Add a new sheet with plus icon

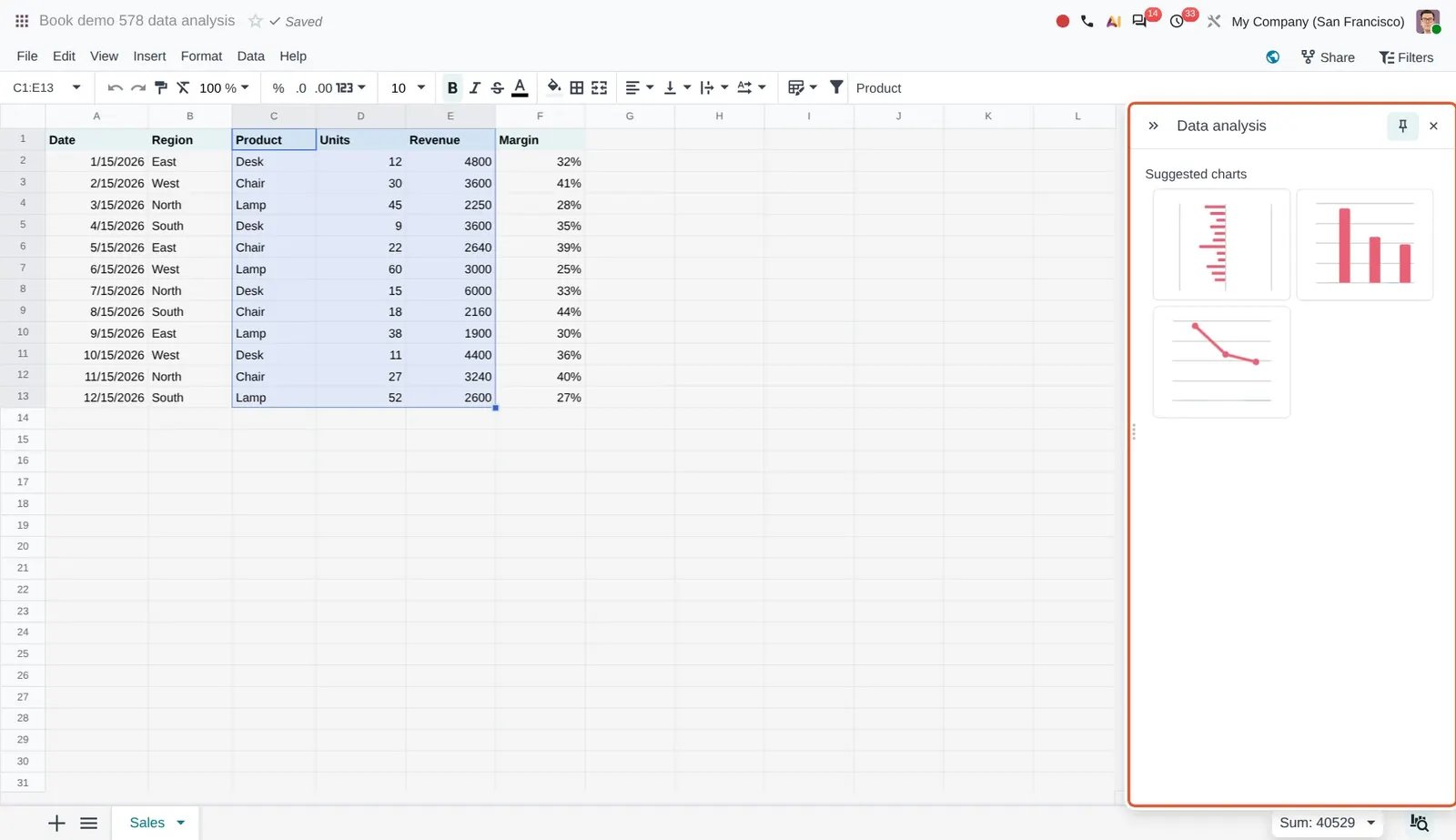[x=56, y=824]
